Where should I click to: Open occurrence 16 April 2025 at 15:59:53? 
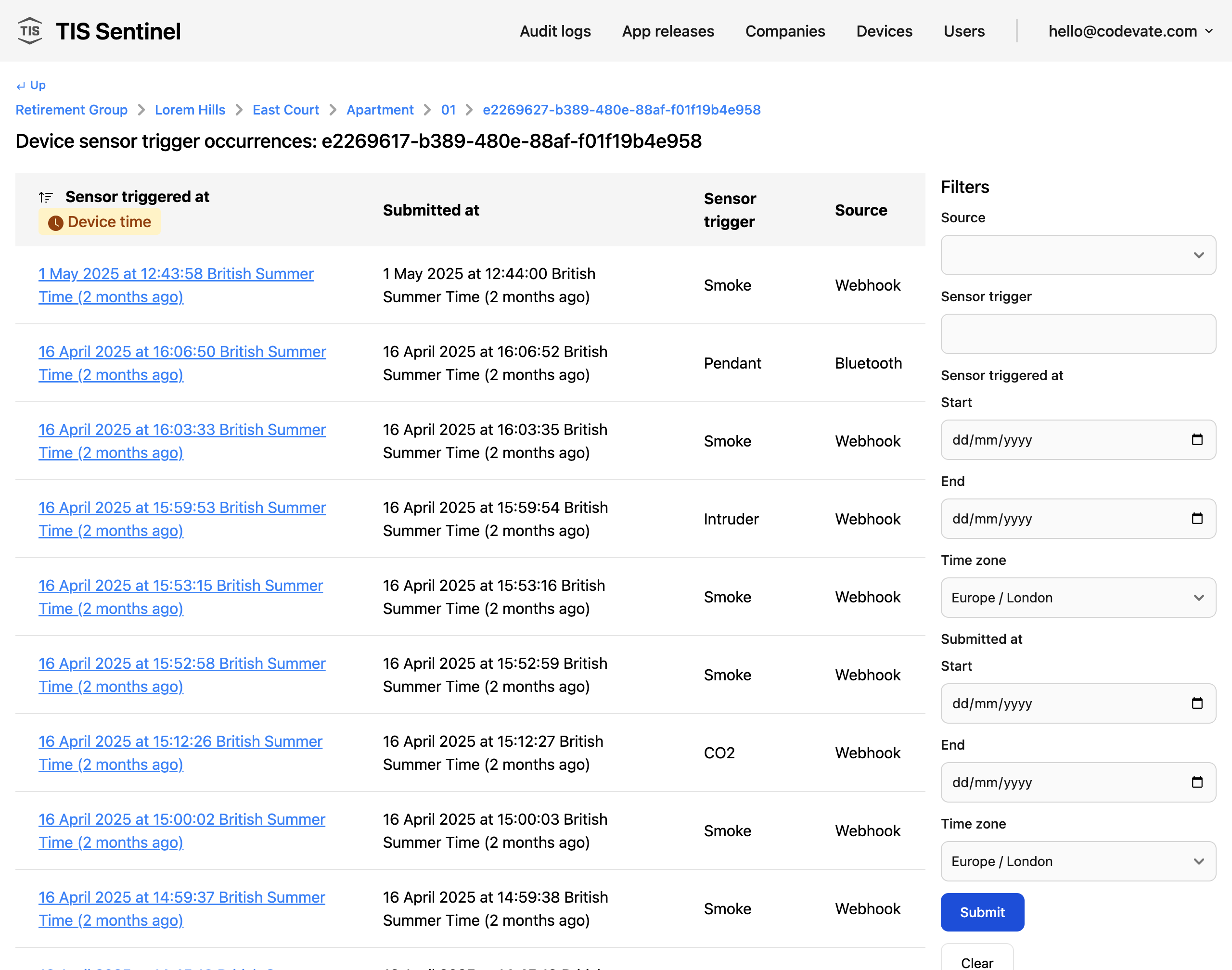pyautogui.click(x=182, y=519)
